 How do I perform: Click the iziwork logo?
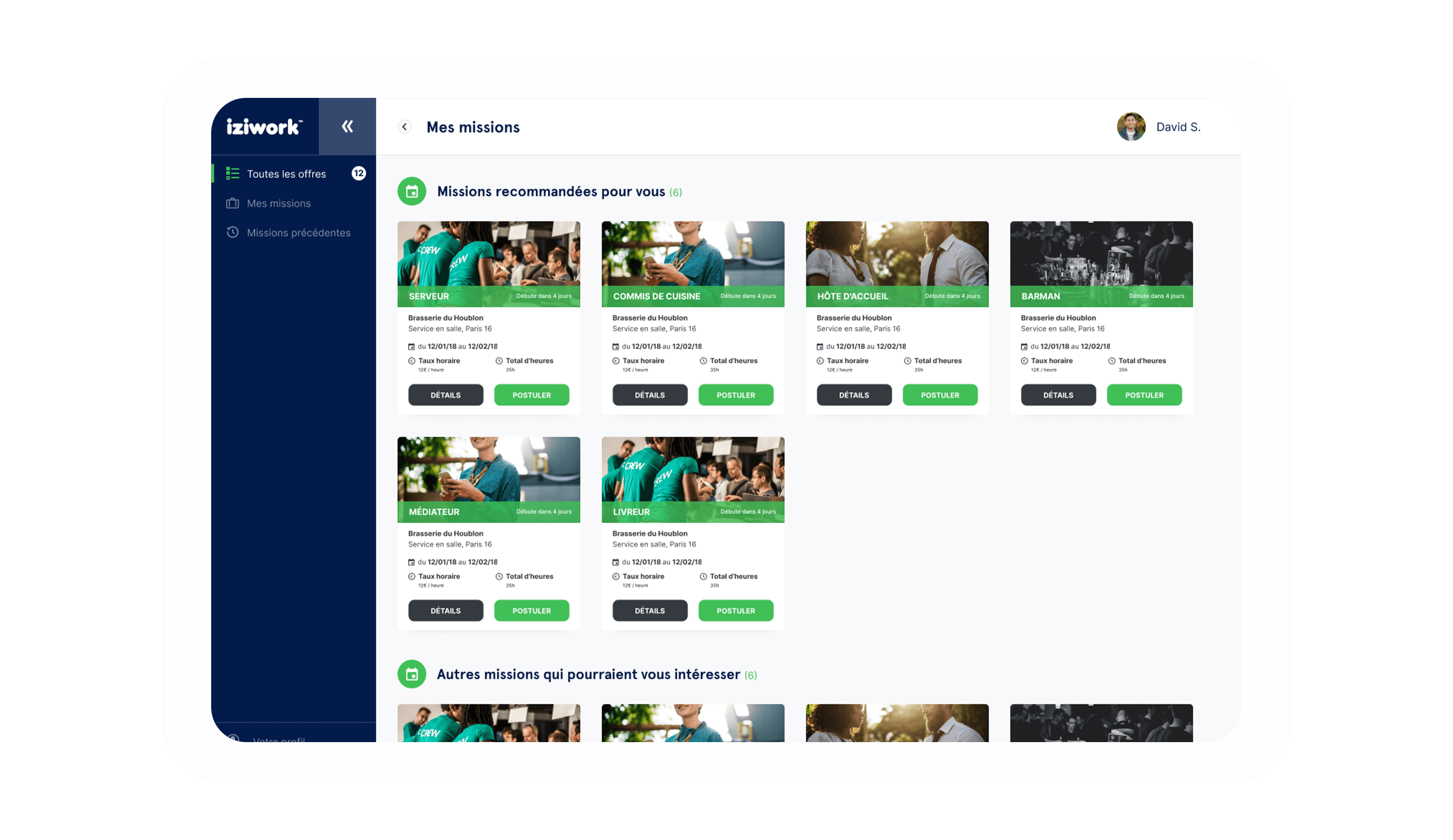tap(264, 126)
